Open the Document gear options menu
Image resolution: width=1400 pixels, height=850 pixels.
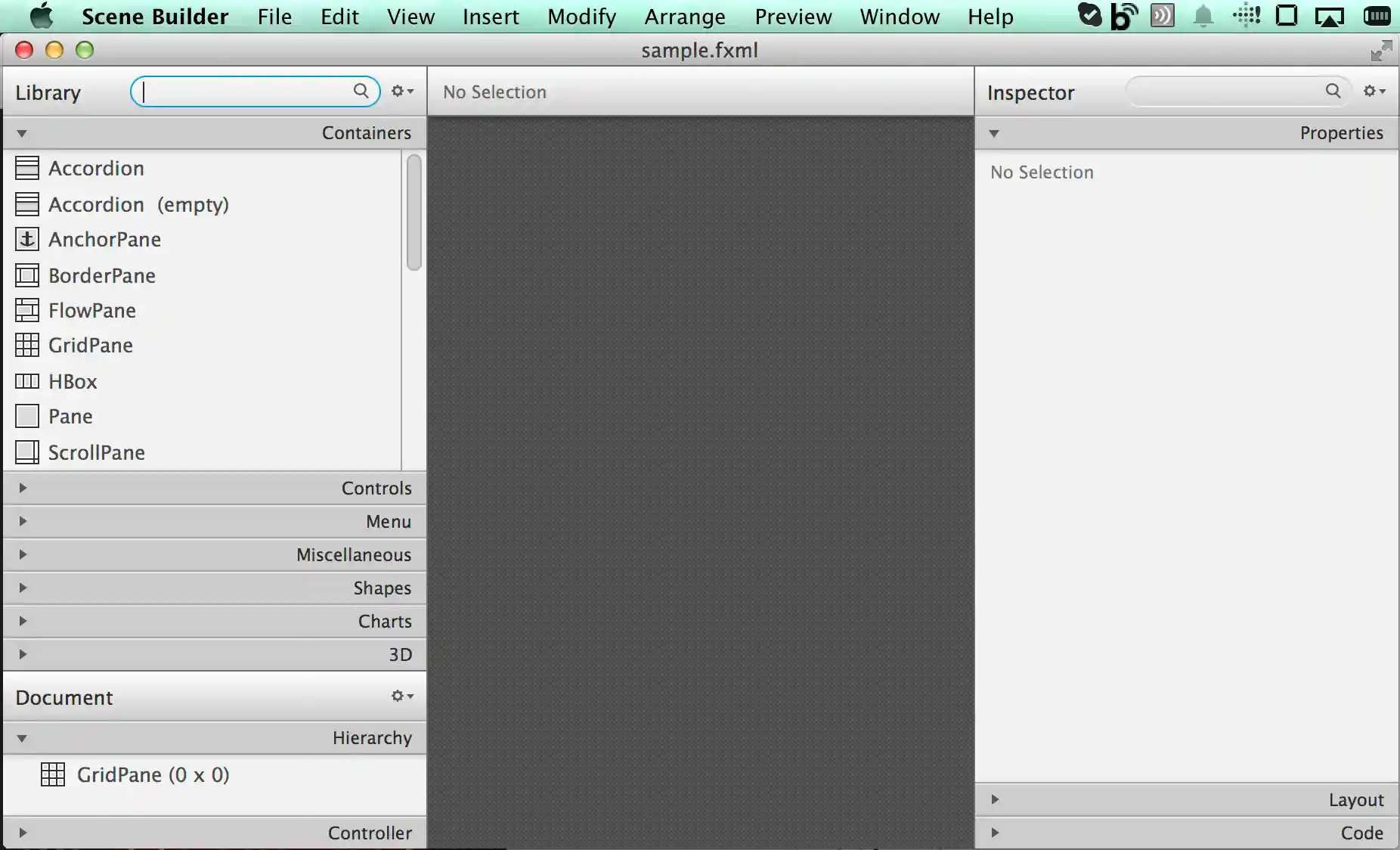coord(402,696)
